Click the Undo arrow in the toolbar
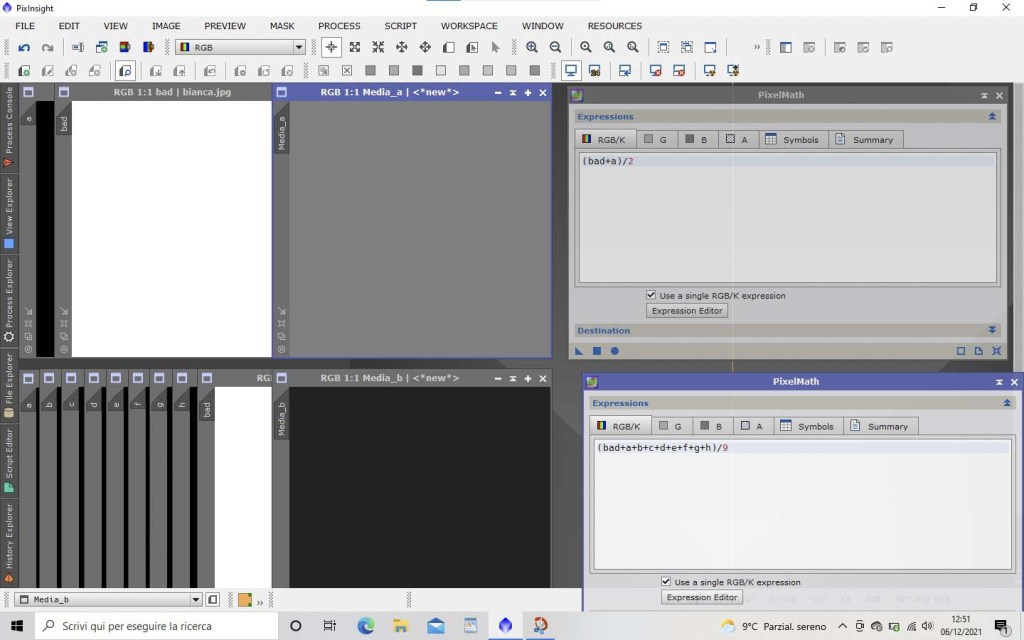 point(24,47)
